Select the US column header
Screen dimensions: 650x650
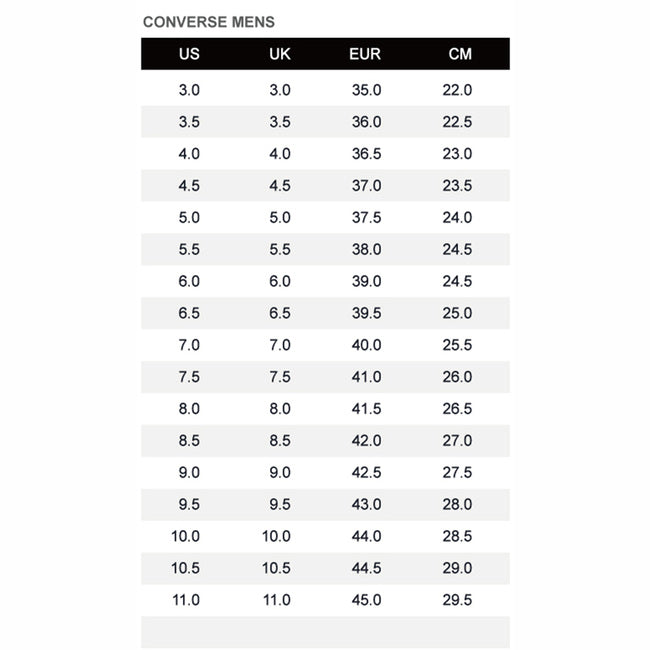[189, 54]
